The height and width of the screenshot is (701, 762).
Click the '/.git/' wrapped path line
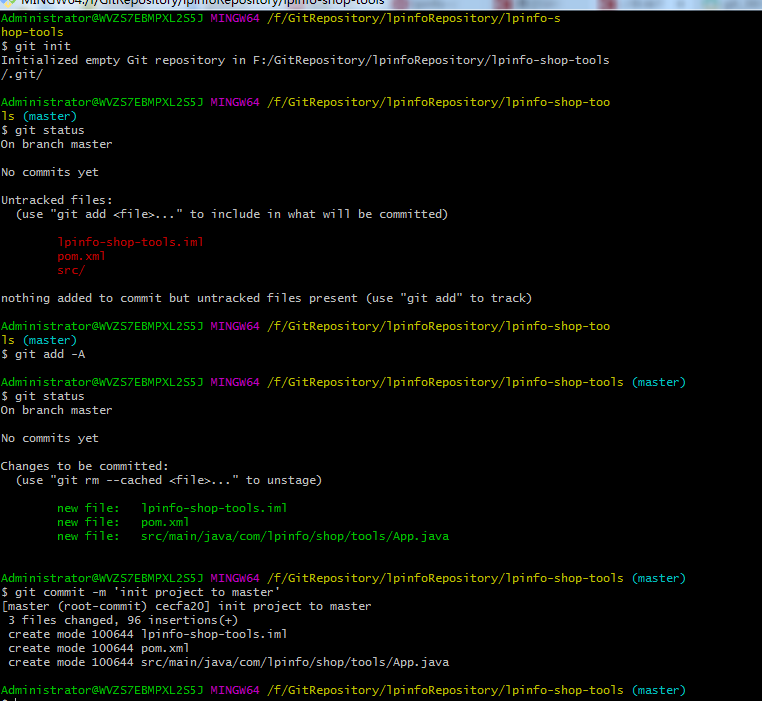[22, 74]
